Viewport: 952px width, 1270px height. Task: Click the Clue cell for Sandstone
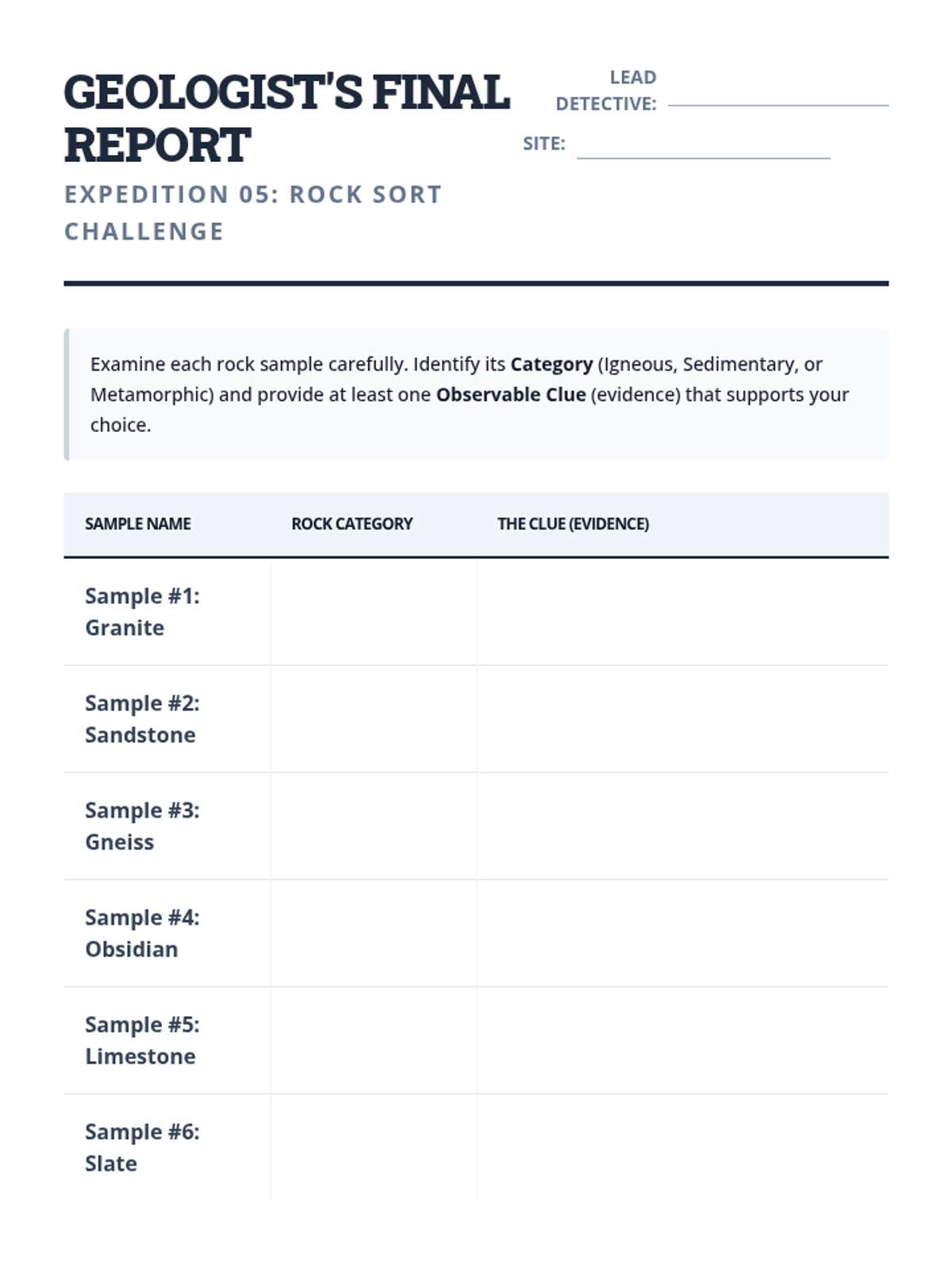tap(682, 719)
